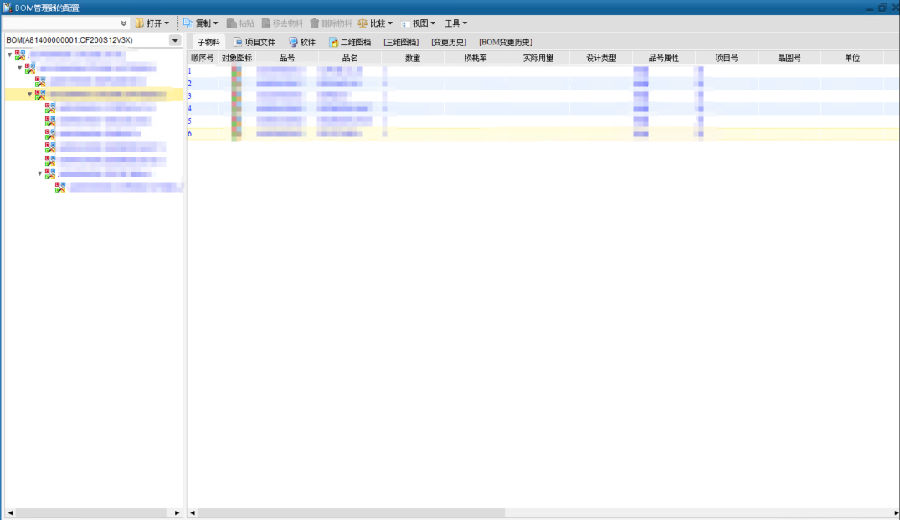This screenshot has height=520, width=900.
Task: Collapse the last expandable tree node
Action: click(40, 173)
